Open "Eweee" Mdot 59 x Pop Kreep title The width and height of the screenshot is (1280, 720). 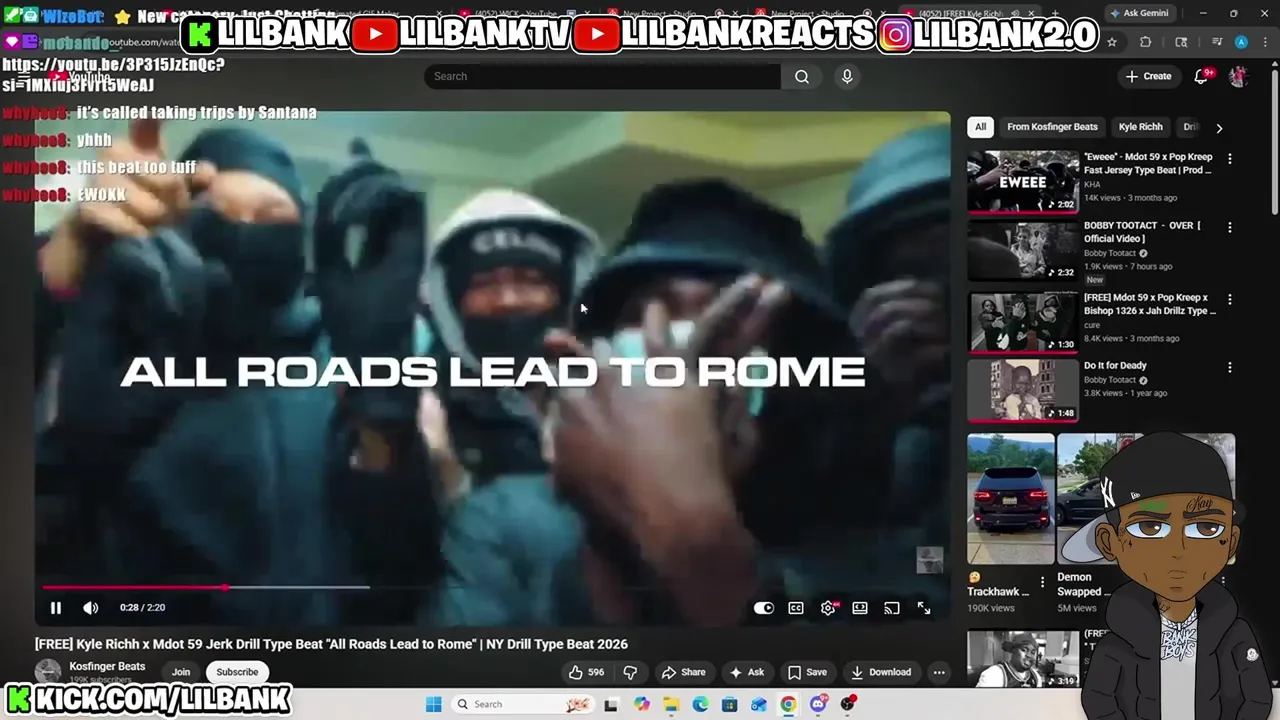click(1148, 163)
